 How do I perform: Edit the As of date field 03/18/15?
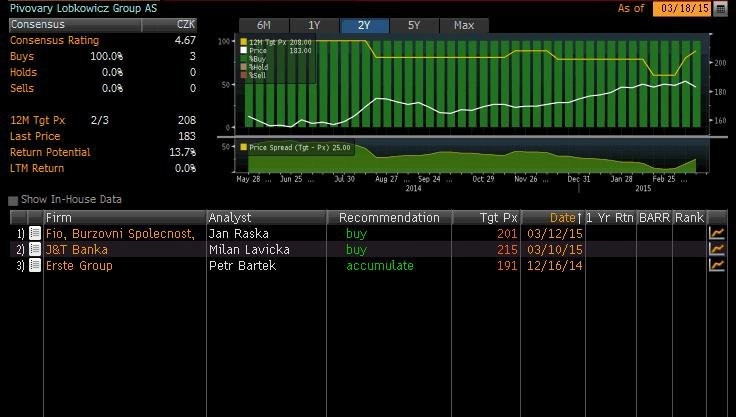pyautogui.click(x=682, y=8)
